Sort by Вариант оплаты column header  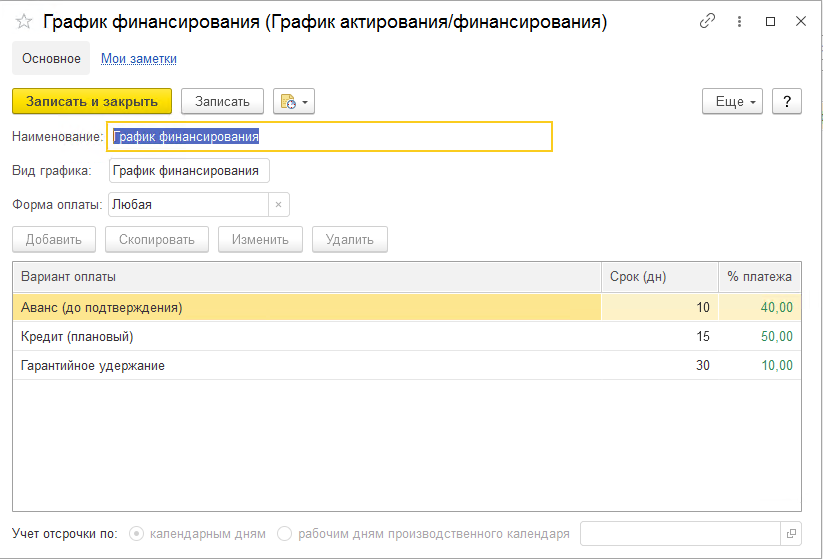pyautogui.click(x=307, y=277)
